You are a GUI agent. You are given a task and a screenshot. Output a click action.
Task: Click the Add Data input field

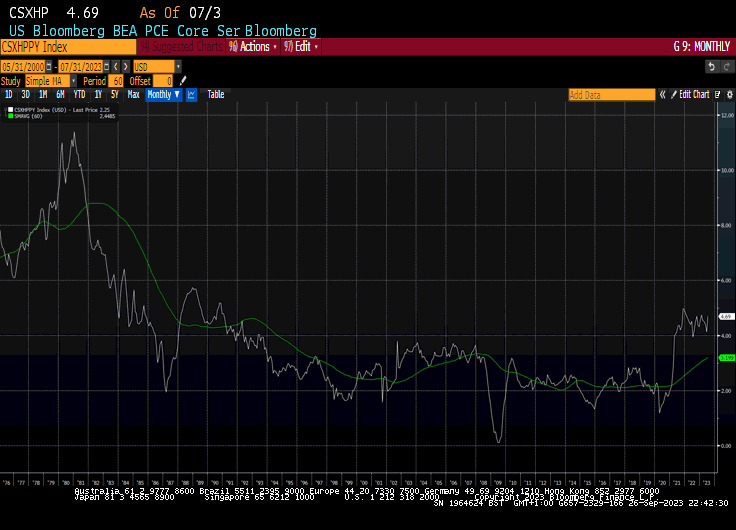(611, 94)
